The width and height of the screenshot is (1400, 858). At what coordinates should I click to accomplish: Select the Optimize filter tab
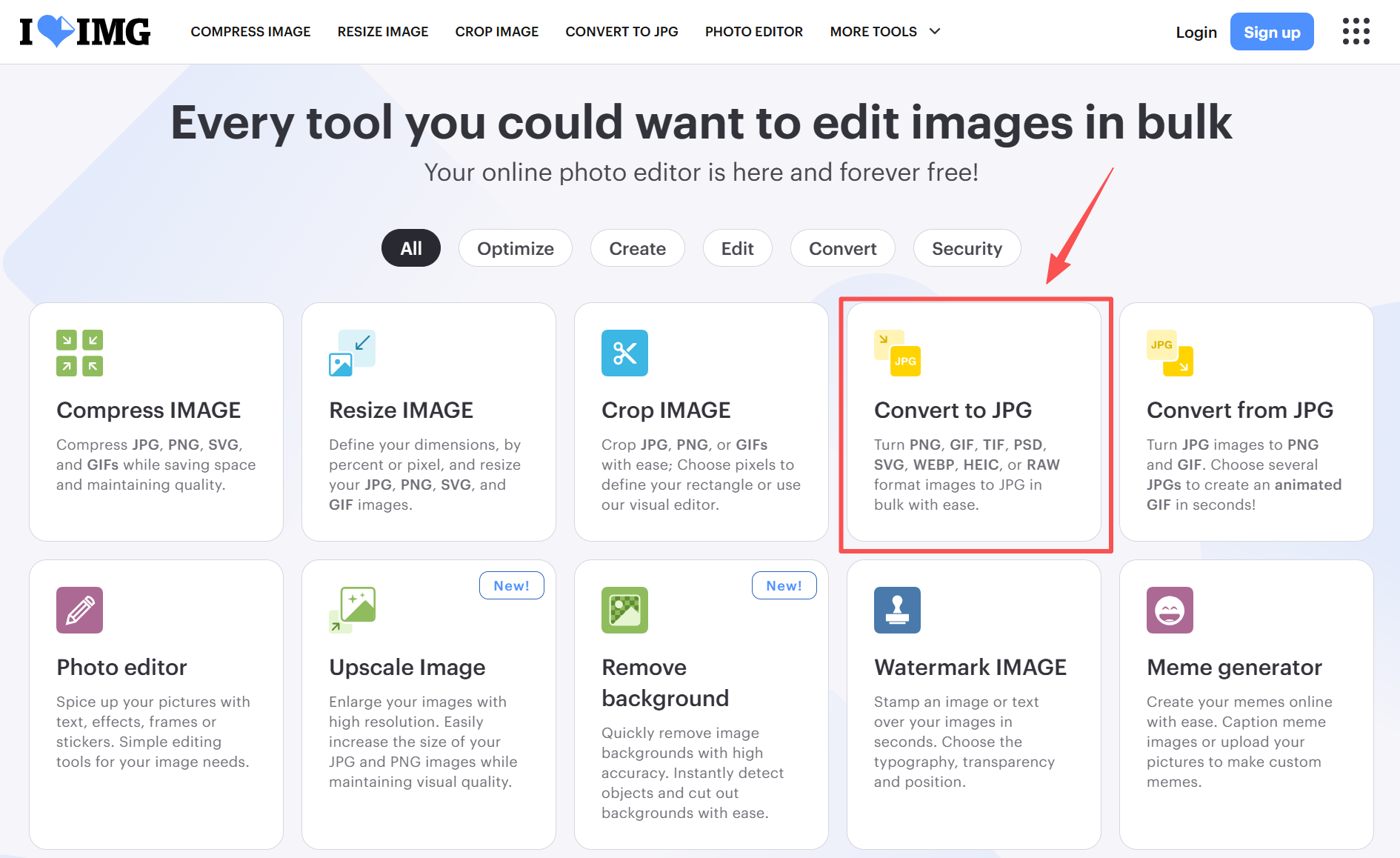tap(515, 248)
